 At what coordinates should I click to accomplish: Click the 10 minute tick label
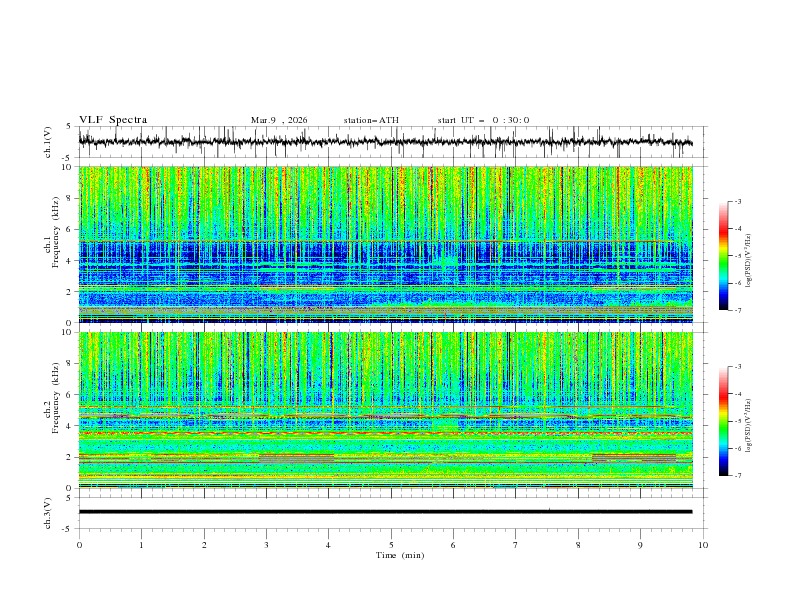pos(703,545)
